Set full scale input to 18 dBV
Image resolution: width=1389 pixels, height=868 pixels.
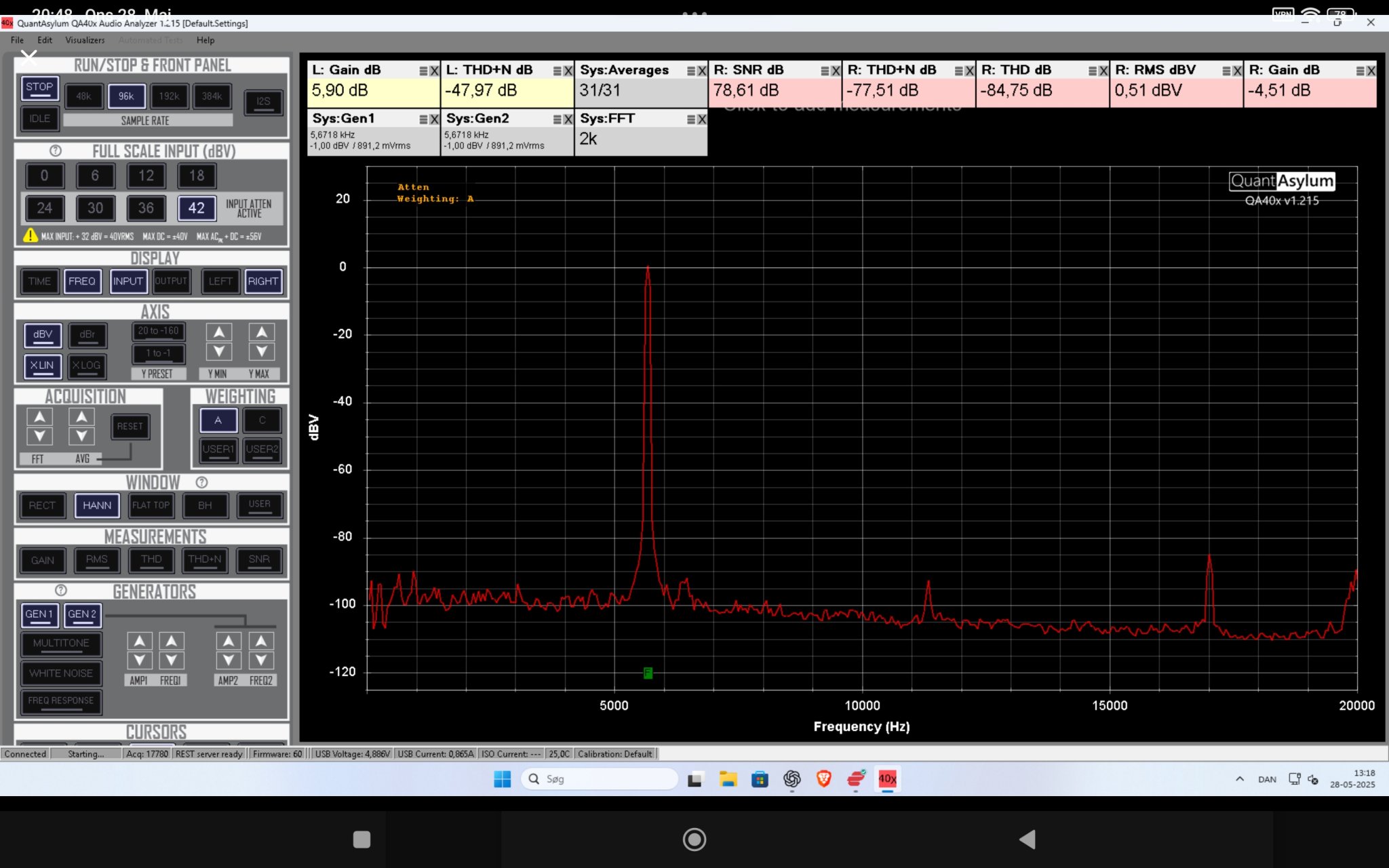click(x=197, y=176)
